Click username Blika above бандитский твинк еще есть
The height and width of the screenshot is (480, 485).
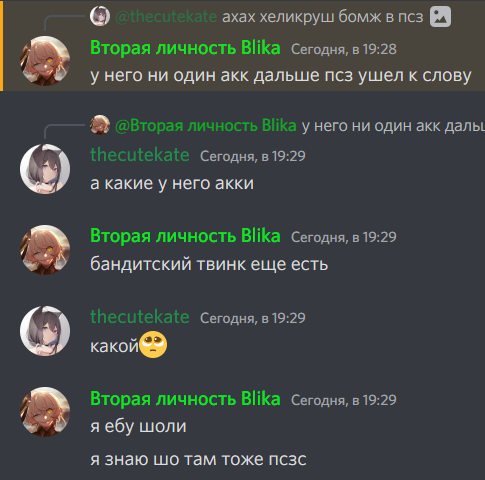point(185,236)
